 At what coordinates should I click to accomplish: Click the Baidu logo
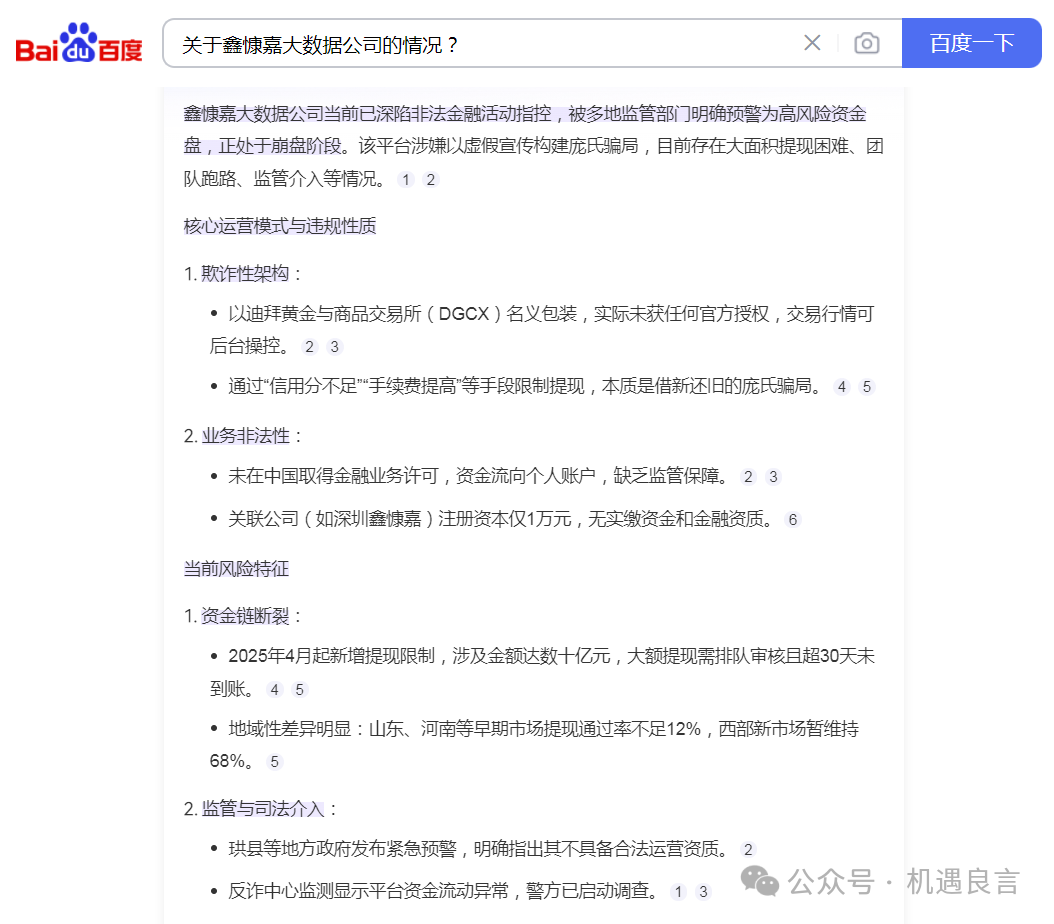pos(79,43)
